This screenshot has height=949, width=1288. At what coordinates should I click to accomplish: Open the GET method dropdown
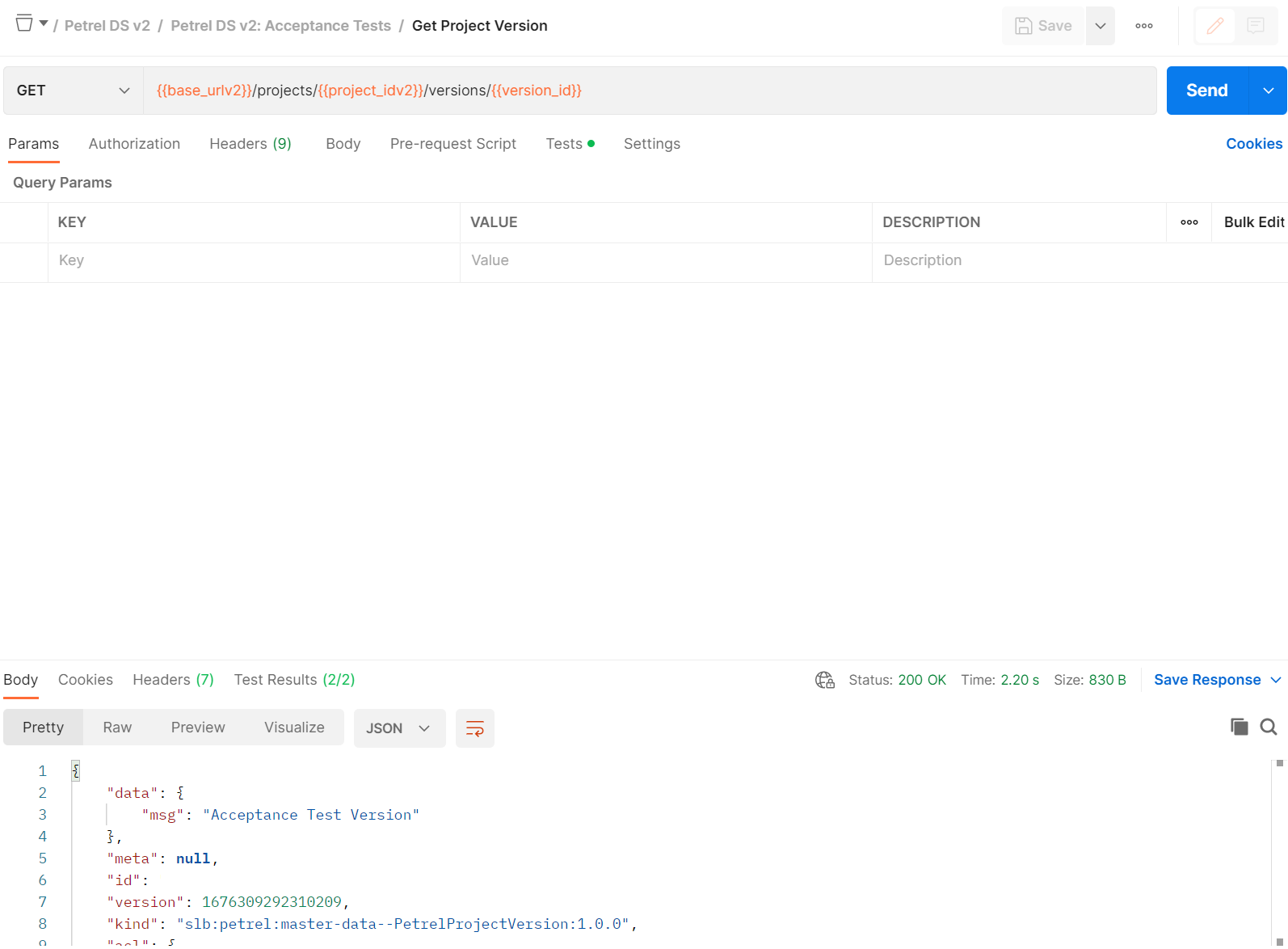coord(74,91)
